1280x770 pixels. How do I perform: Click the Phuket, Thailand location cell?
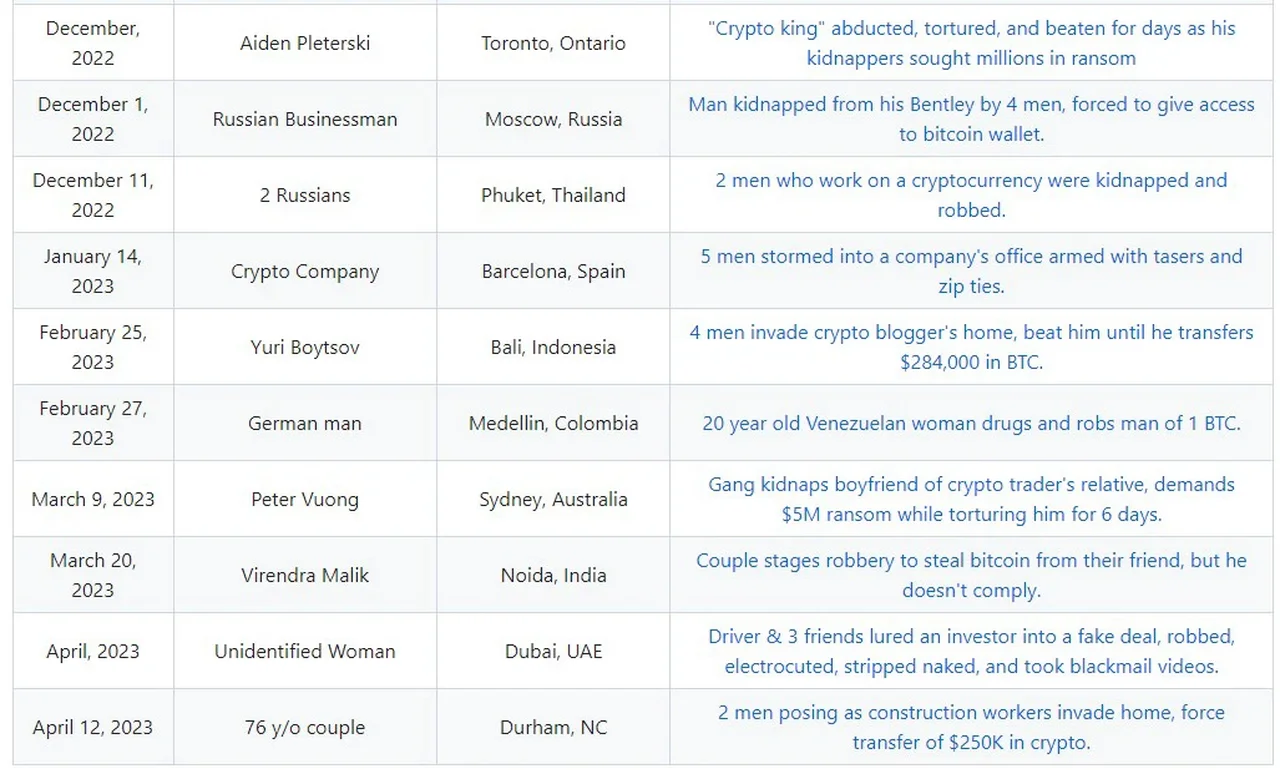pyautogui.click(x=553, y=195)
